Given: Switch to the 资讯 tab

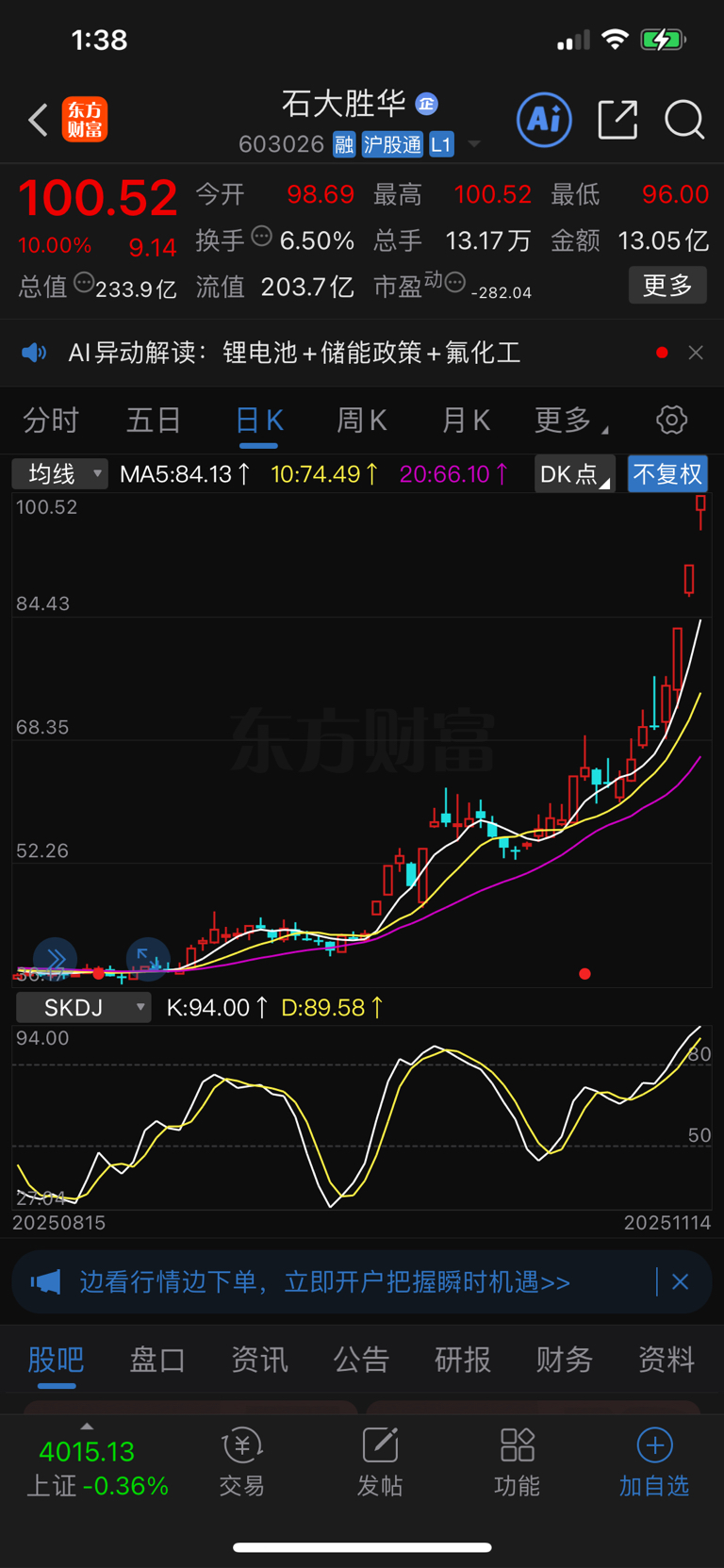Looking at the screenshot, I should pyautogui.click(x=259, y=1360).
